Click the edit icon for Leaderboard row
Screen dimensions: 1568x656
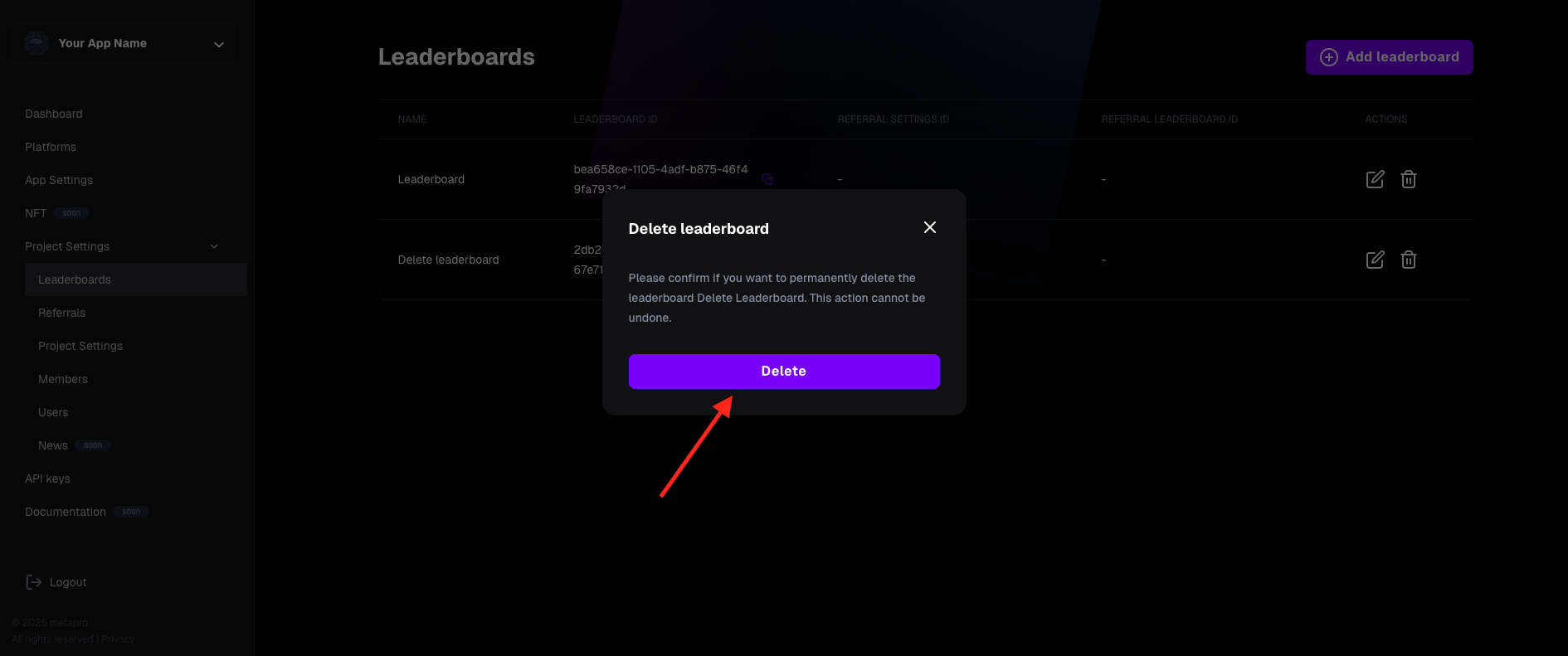pyautogui.click(x=1375, y=179)
